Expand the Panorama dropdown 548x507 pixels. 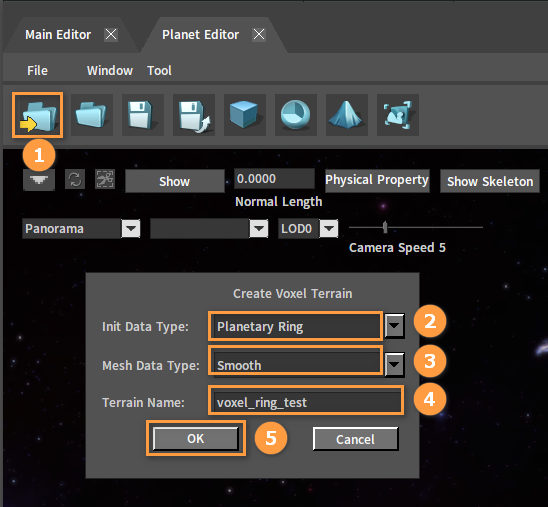click(x=131, y=229)
